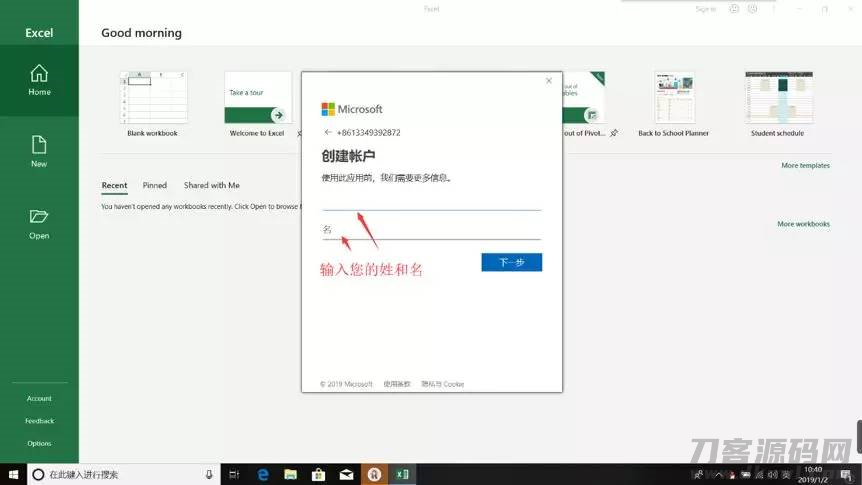Screen dimensions: 862x485
Task: Open the Account page
Action: (39, 398)
